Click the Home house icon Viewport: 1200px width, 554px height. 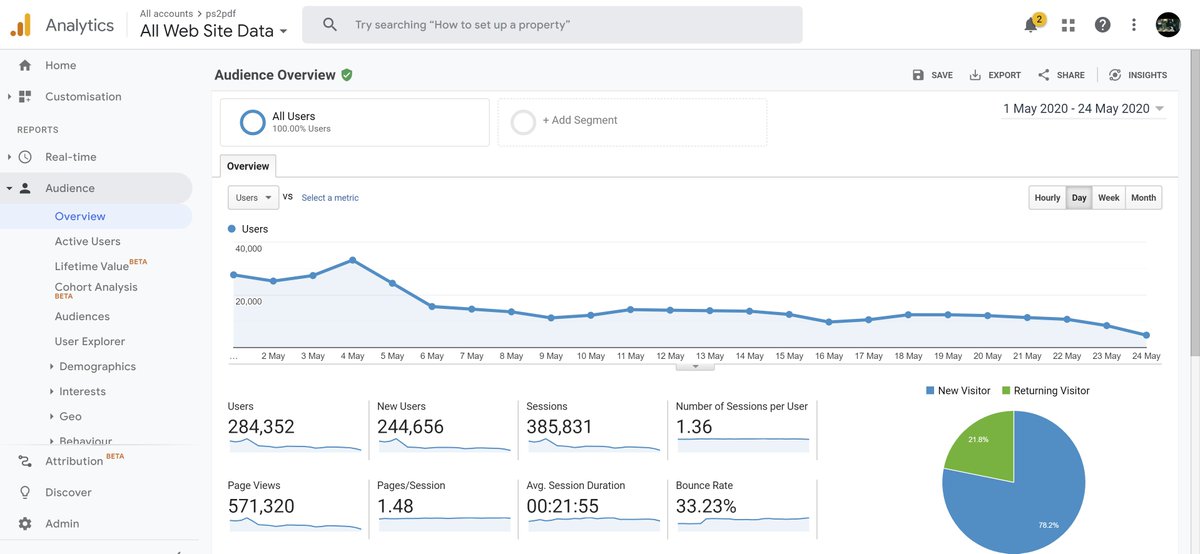click(x=25, y=65)
